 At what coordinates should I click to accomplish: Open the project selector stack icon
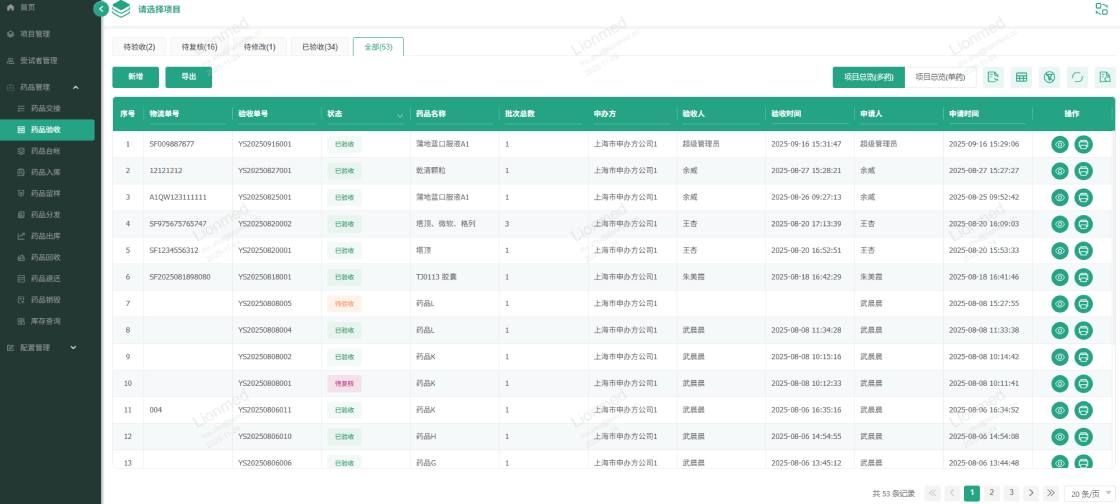(121, 9)
